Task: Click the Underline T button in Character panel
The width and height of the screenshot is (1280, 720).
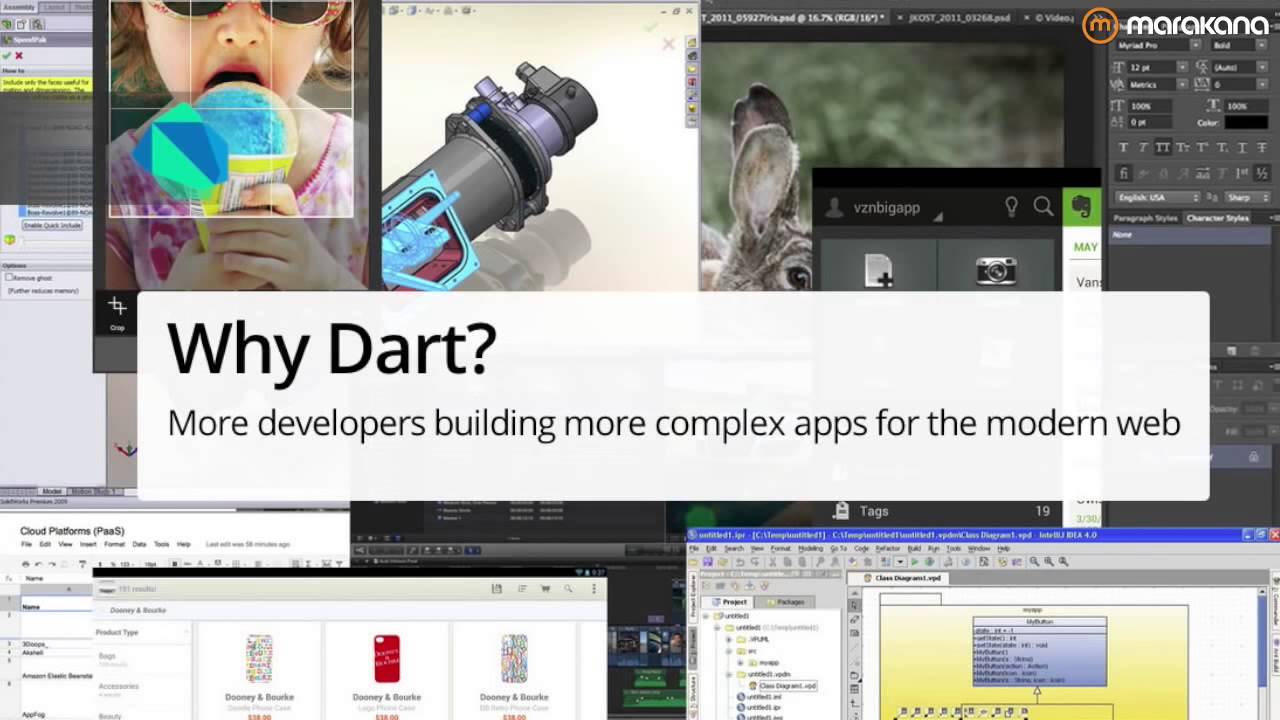Action: tap(1241, 148)
